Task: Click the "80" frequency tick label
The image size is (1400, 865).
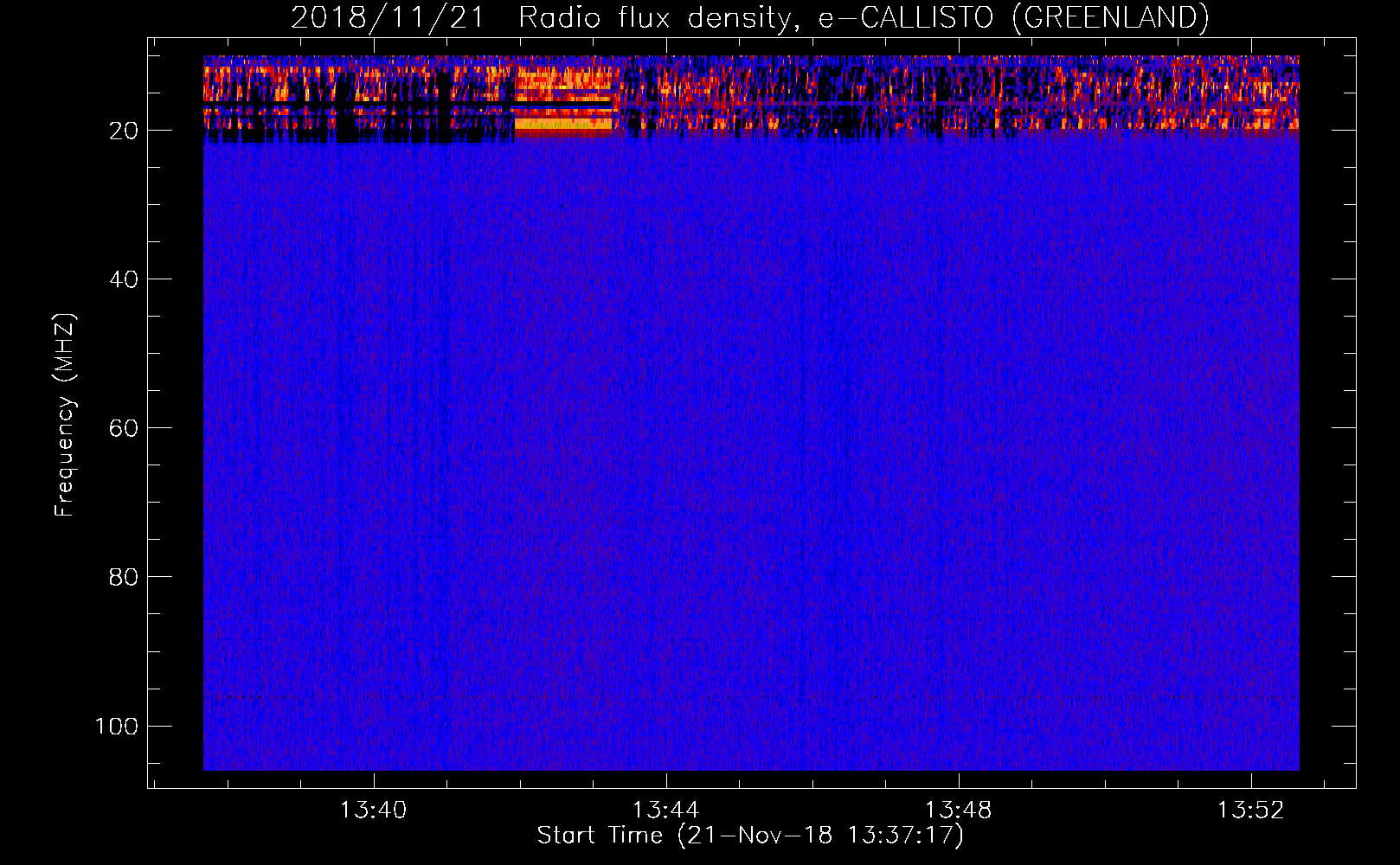Action: point(123,577)
